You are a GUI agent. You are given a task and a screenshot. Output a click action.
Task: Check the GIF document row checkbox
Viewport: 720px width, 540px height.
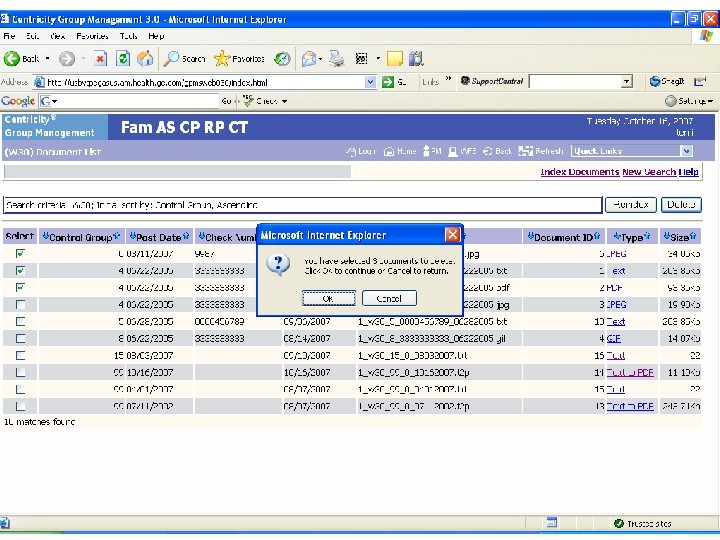[x=20, y=338]
